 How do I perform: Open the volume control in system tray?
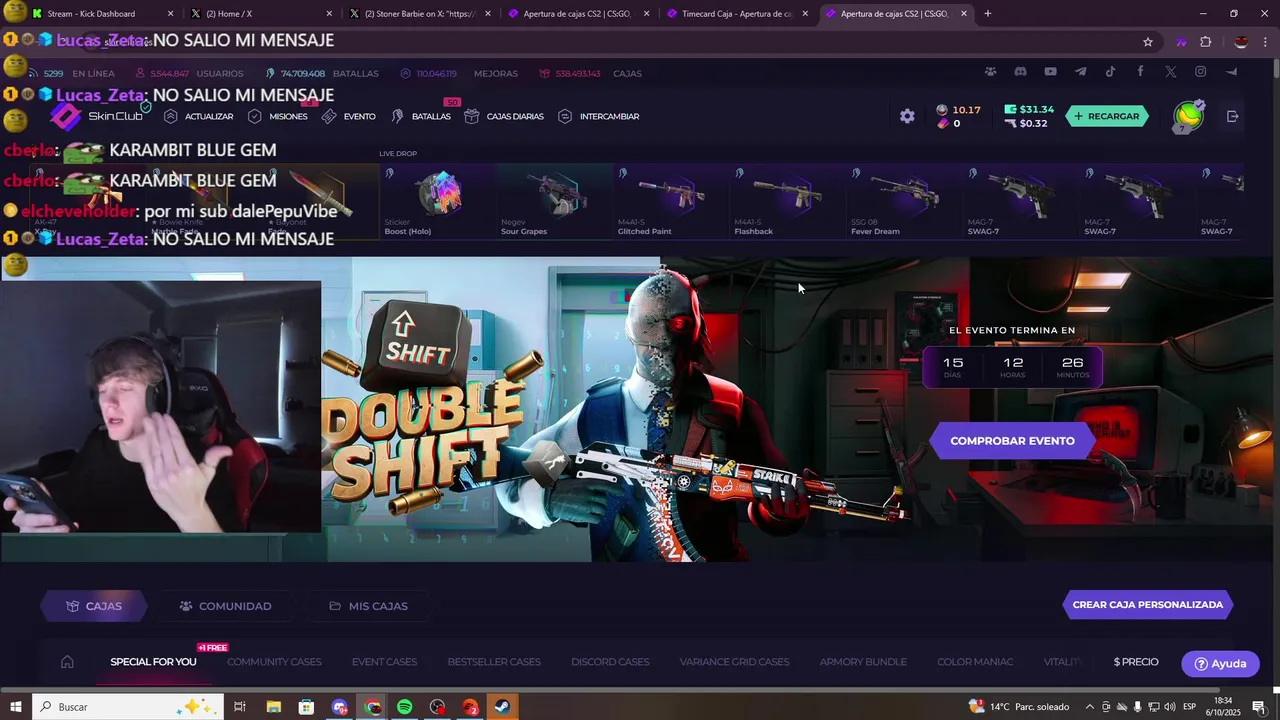[x=1170, y=707]
